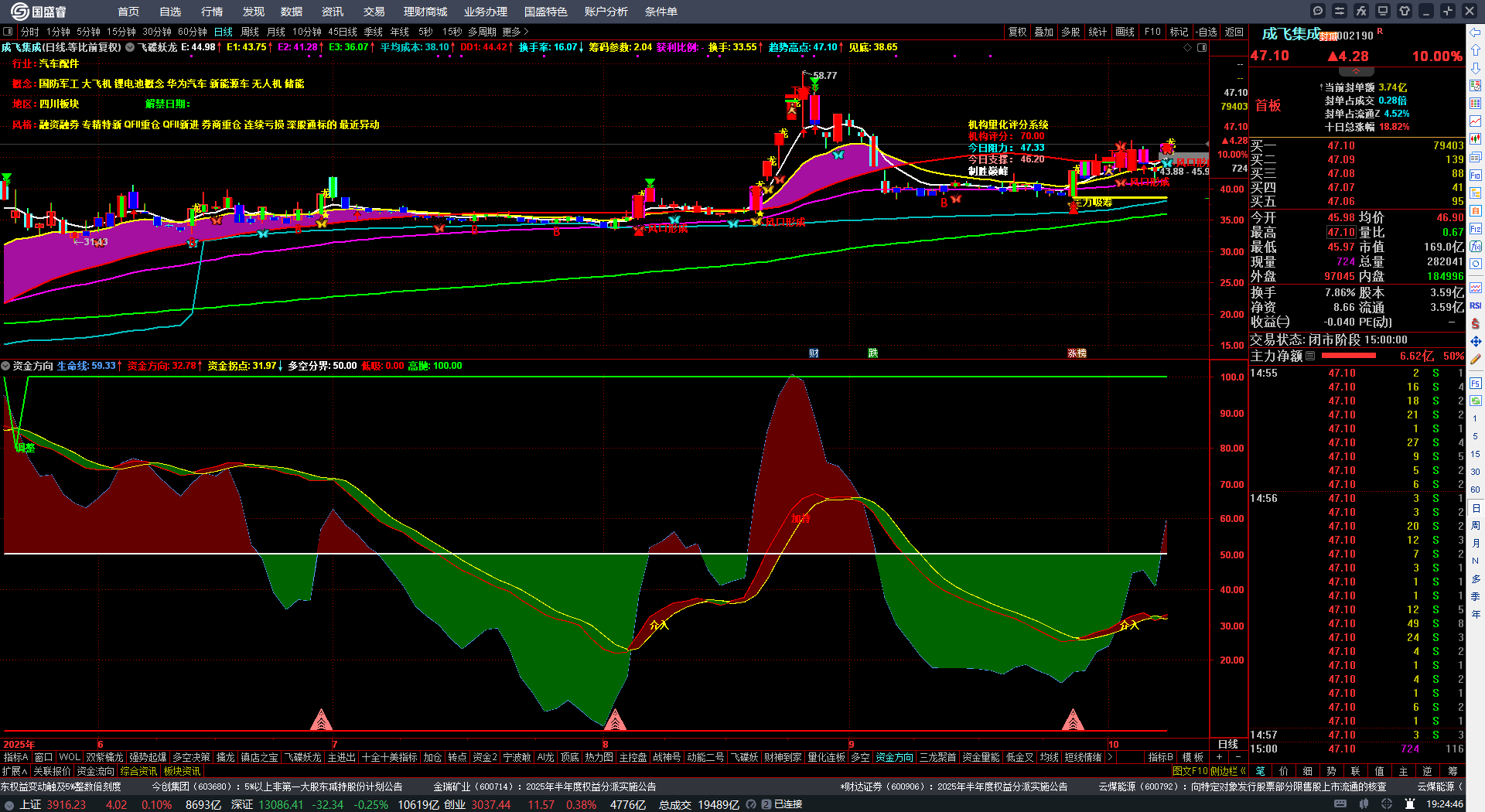The image size is (1485, 812).
Task: Open the 交易 menu
Action: pyautogui.click(x=374, y=12)
